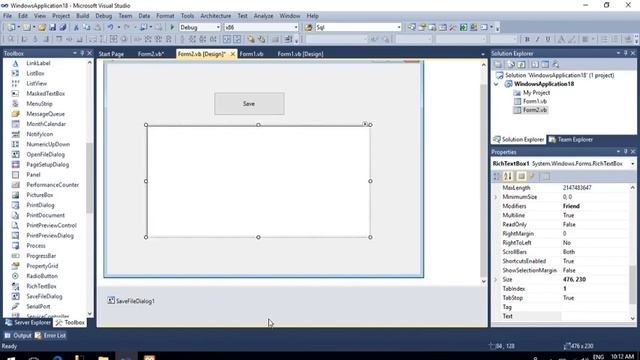This screenshot has width=640, height=360.
Task: Select NumericUpDown in Toolbox
Action: click(x=48, y=144)
